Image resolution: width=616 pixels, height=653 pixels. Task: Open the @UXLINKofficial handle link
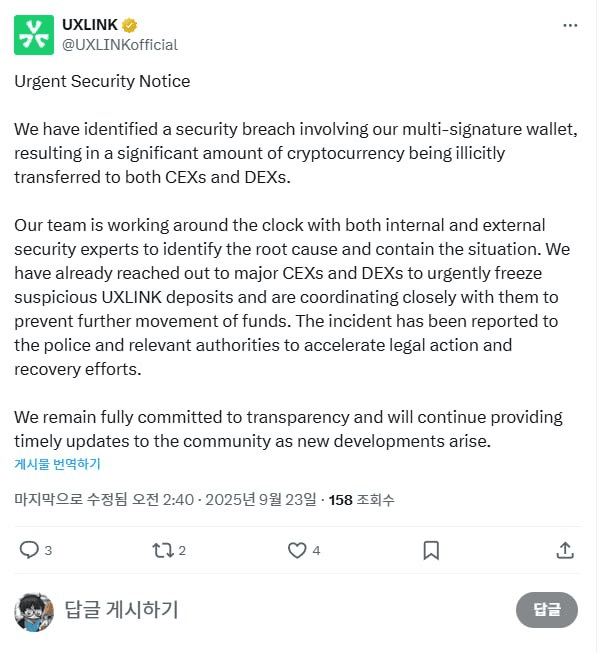120,45
